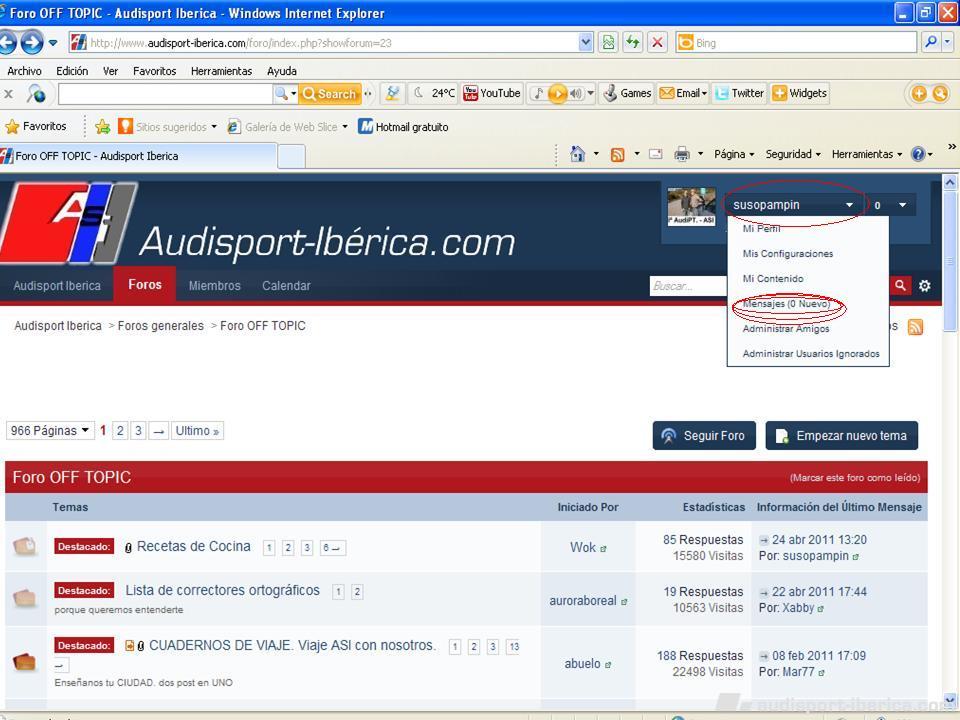Select the Foros navigation tab
960x720 pixels.
(x=145, y=285)
